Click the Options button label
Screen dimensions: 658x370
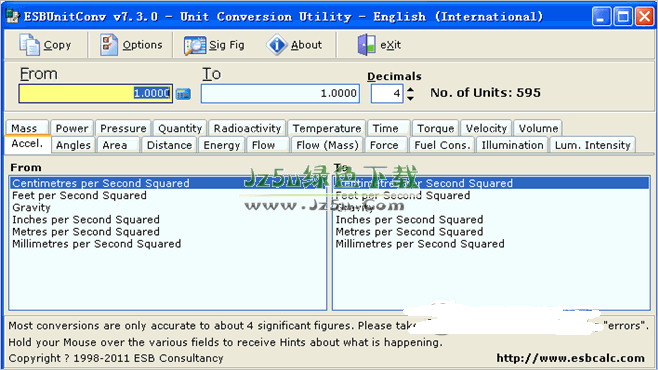[x=142, y=45]
